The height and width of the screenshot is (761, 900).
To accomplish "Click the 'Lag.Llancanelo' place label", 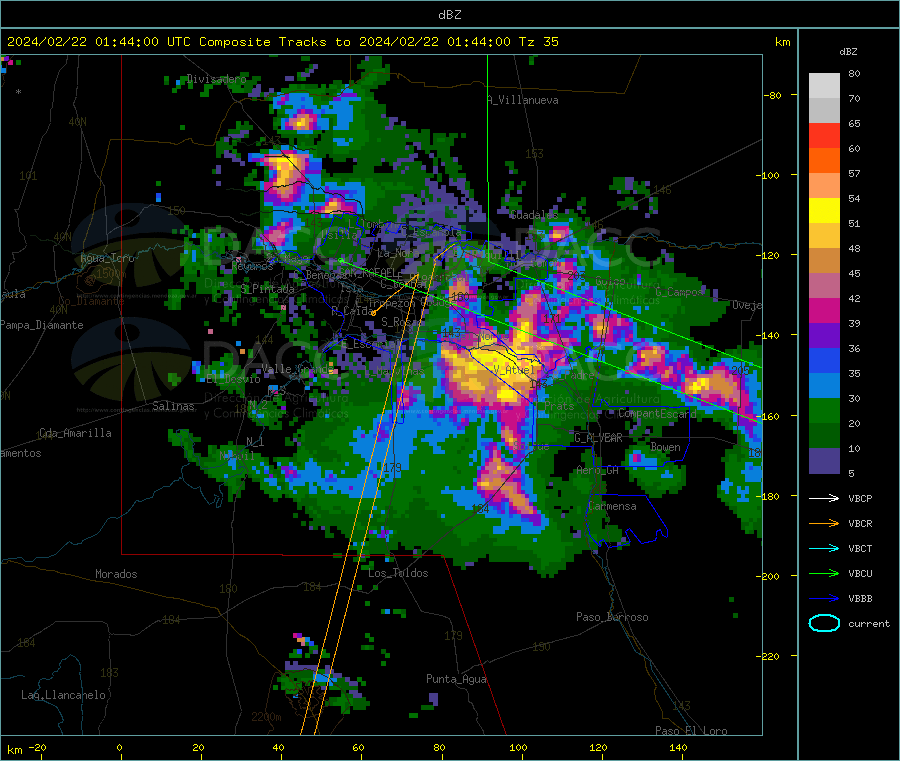I will [x=63, y=695].
